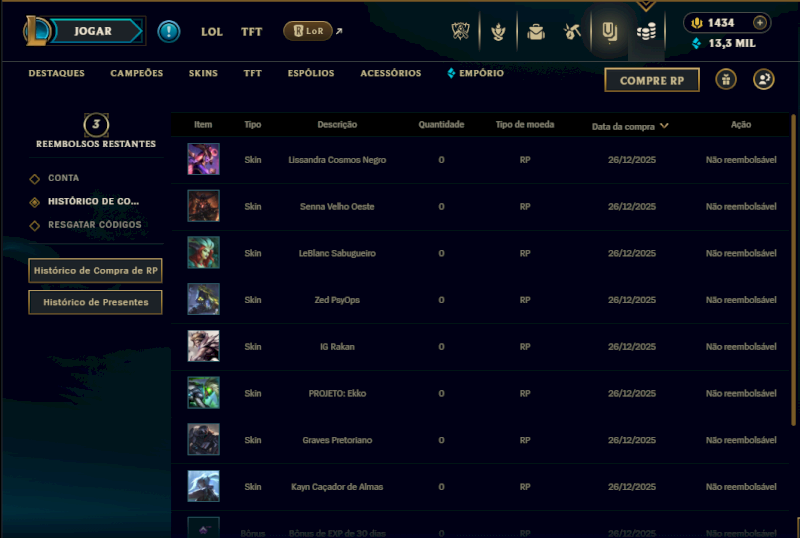The image size is (800, 538).
Task: Click the Ação column header
Action: tap(741, 125)
